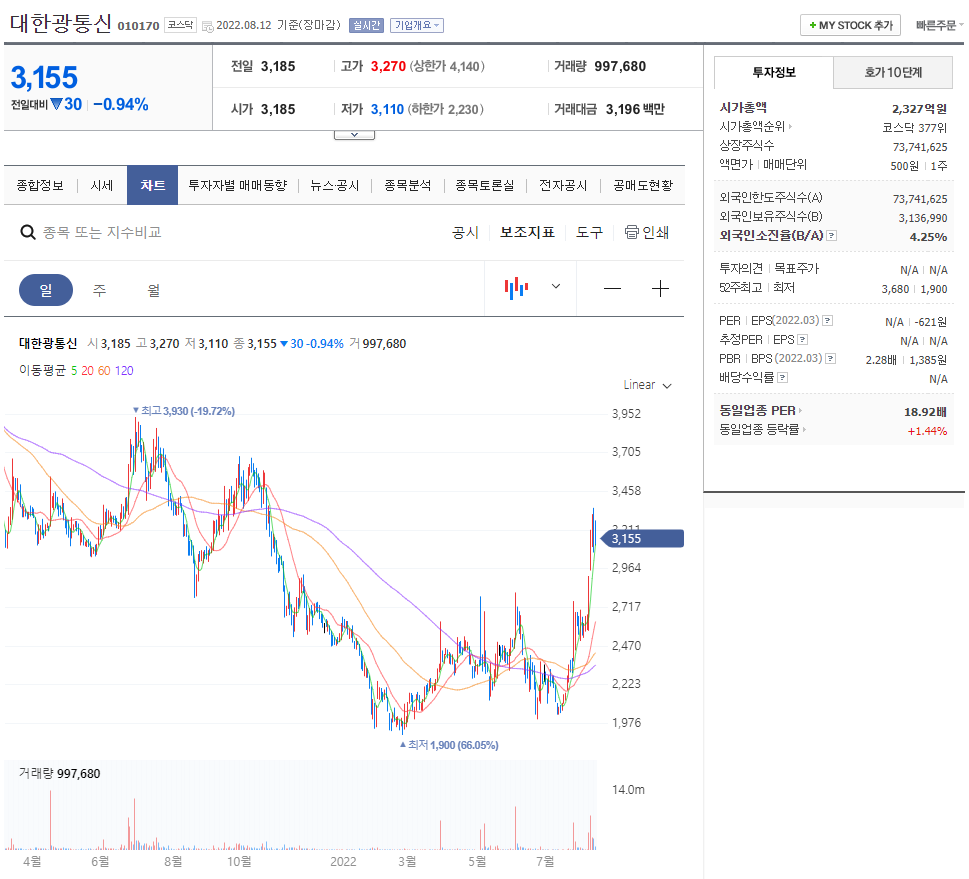Click the MY STOCK 추가 button
The height and width of the screenshot is (879, 969).
point(850,25)
